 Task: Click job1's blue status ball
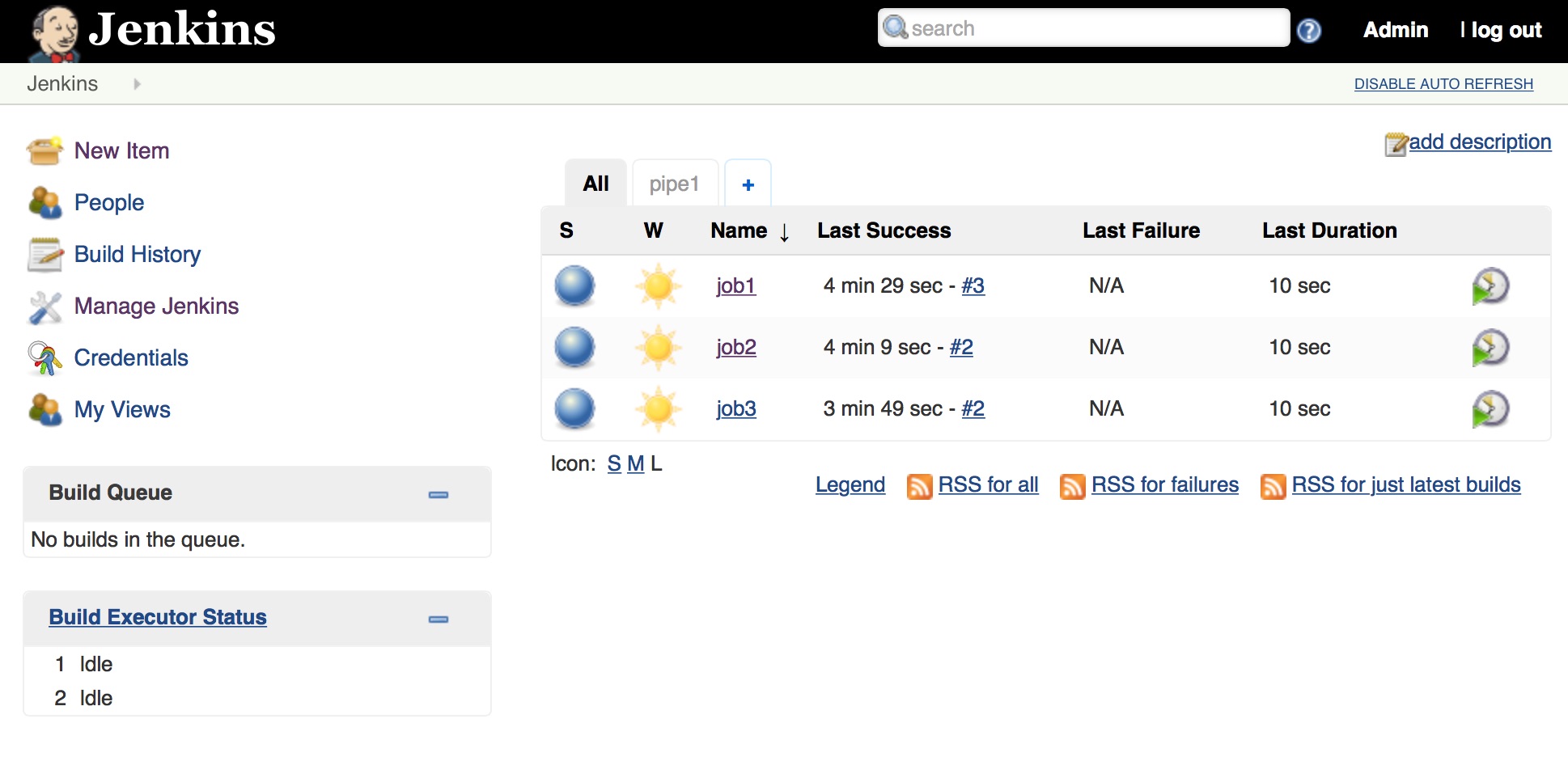(574, 285)
